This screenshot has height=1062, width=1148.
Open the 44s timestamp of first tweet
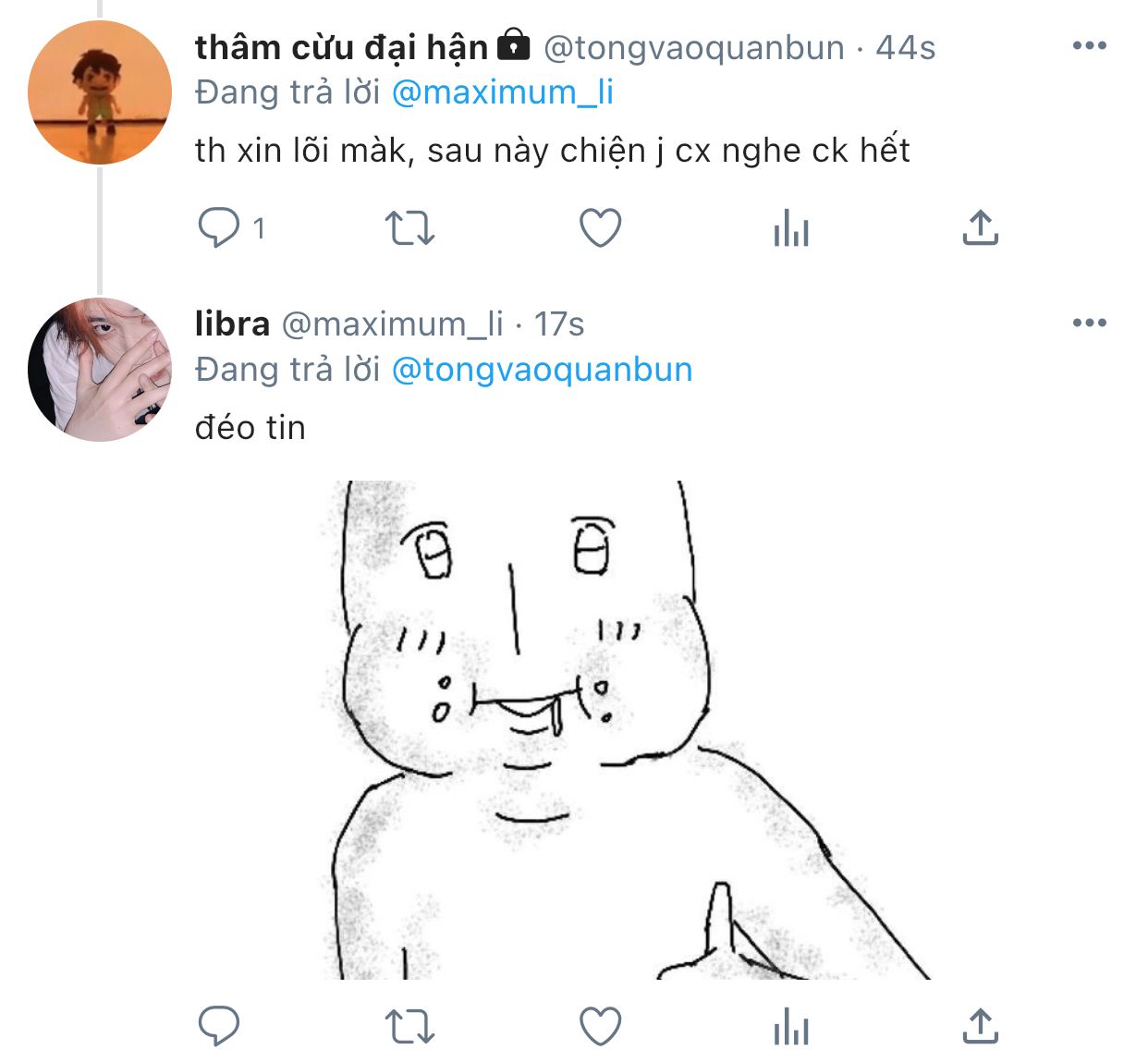tap(906, 47)
